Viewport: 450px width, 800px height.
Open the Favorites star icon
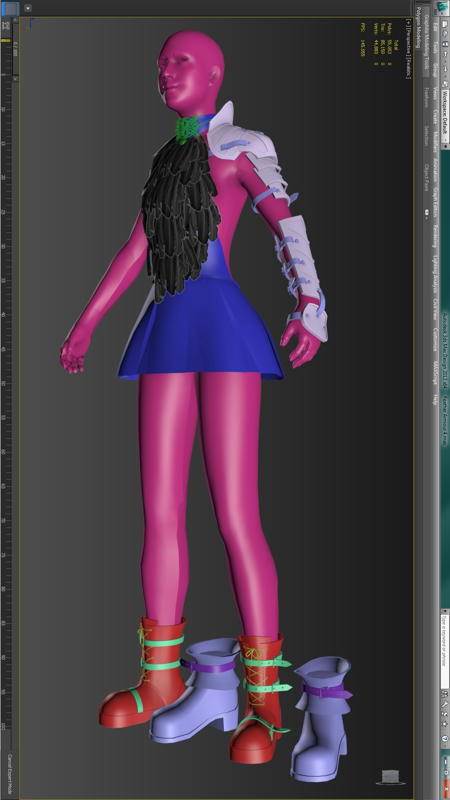click(x=445, y=724)
